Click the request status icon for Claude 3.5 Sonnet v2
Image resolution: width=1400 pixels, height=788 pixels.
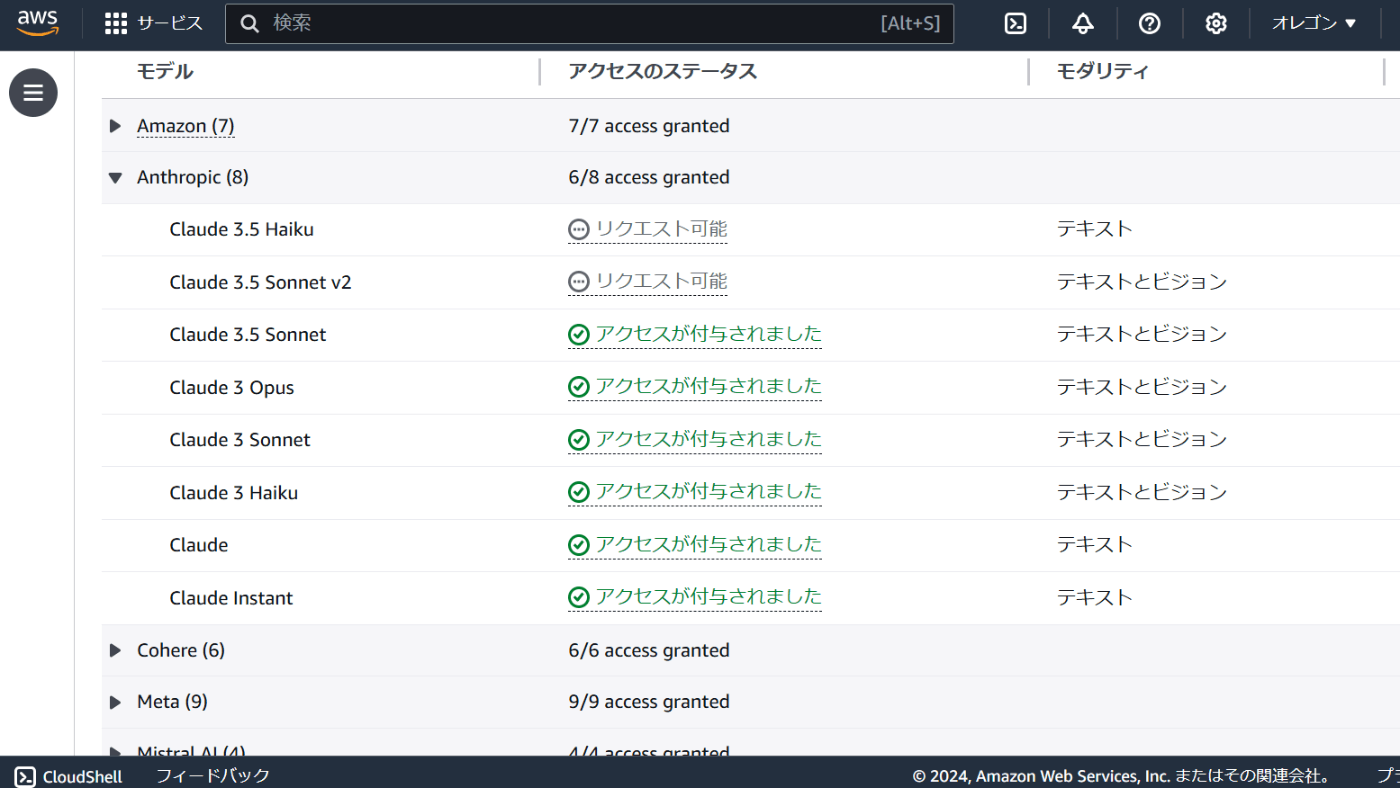point(578,282)
